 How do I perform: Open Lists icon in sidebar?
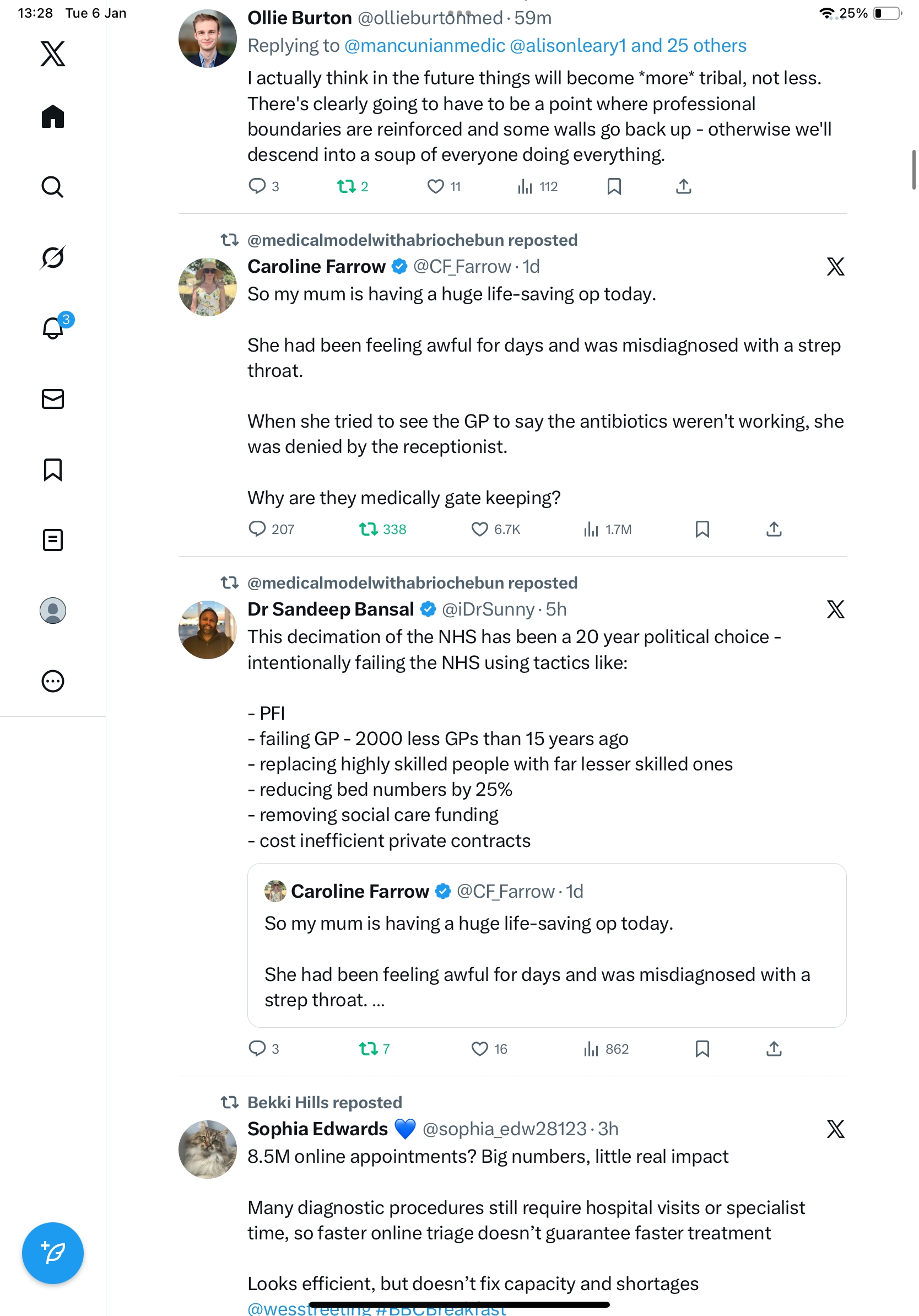point(53,540)
